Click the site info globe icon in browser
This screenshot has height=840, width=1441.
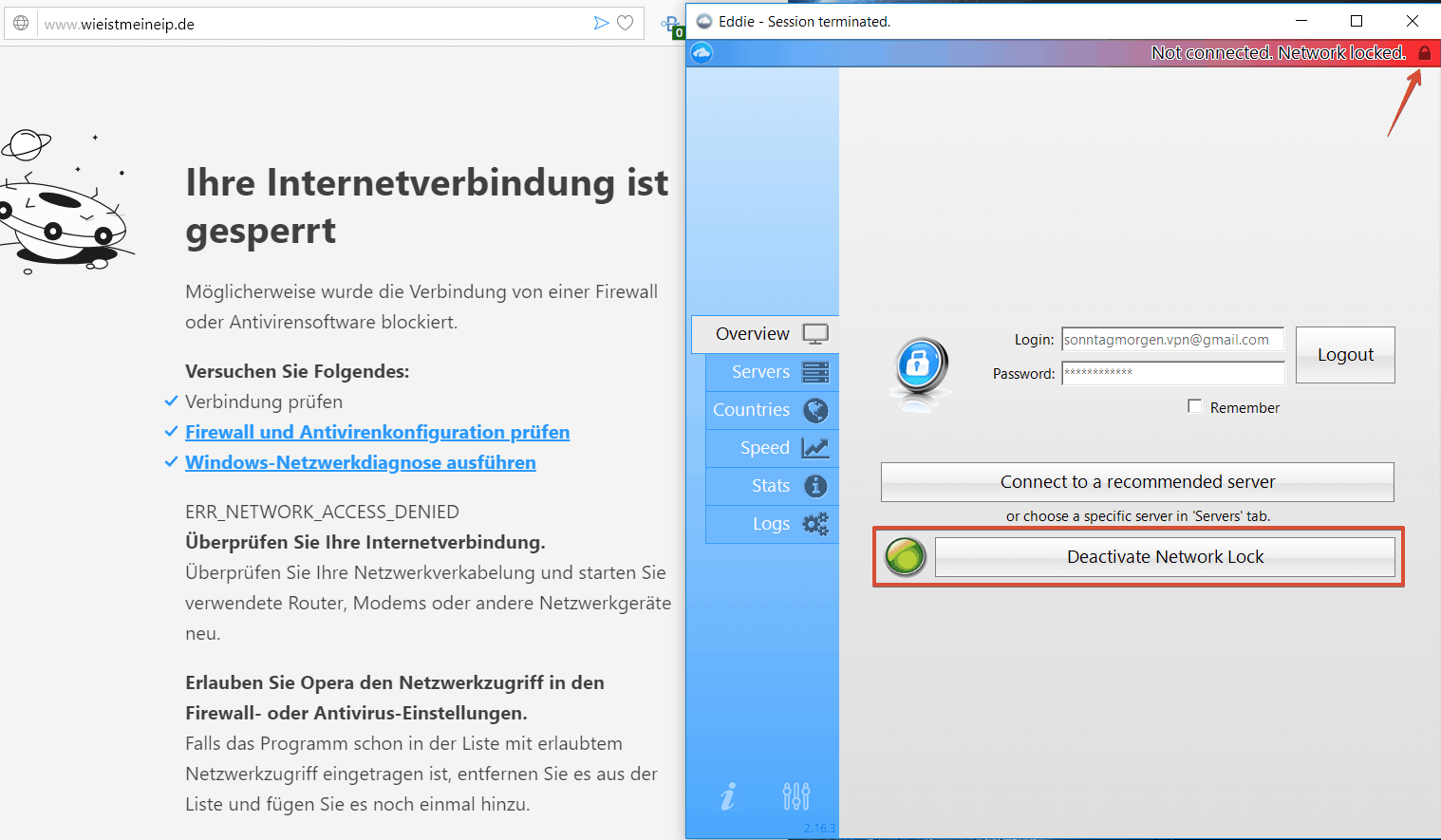pos(21,23)
